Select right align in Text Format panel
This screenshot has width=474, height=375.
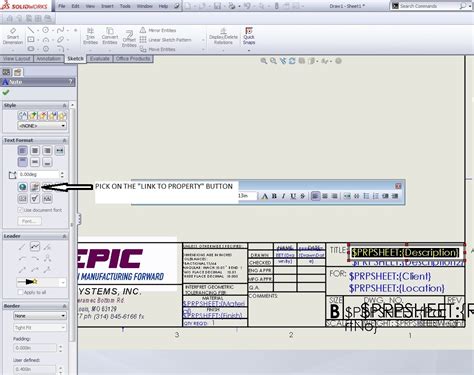point(47,151)
